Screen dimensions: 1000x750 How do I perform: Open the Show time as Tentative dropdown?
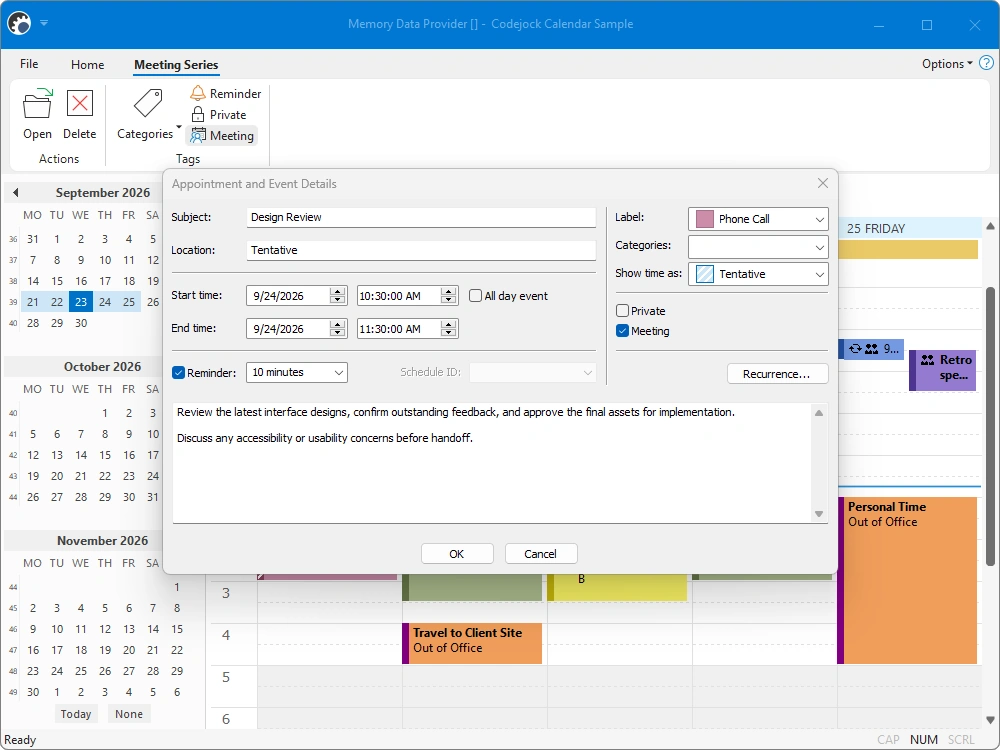coord(758,274)
